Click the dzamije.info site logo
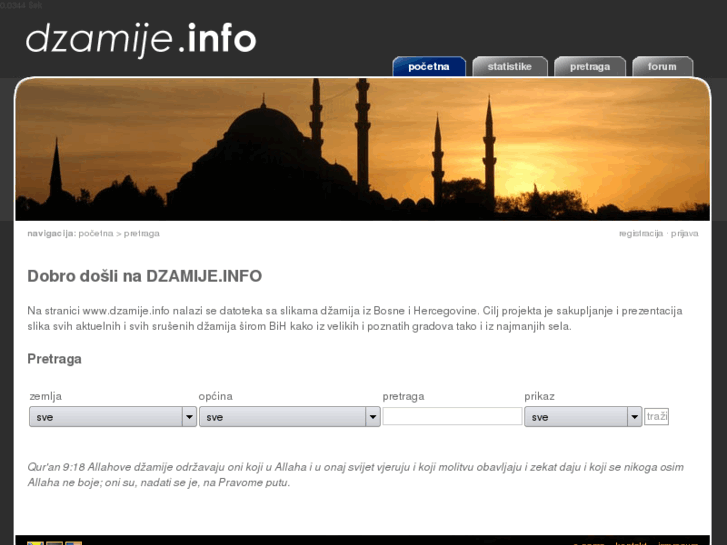This screenshot has width=727, height=545. 141,39
